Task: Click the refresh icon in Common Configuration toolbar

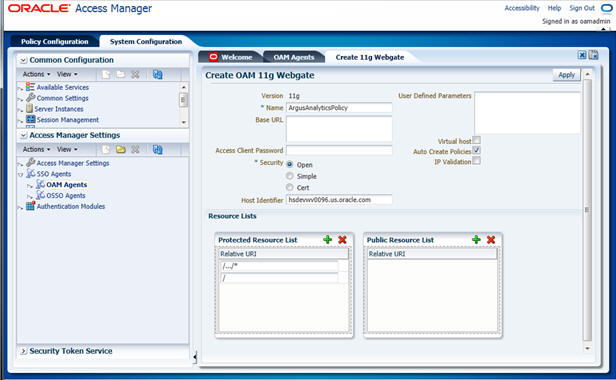Action: (x=158, y=74)
